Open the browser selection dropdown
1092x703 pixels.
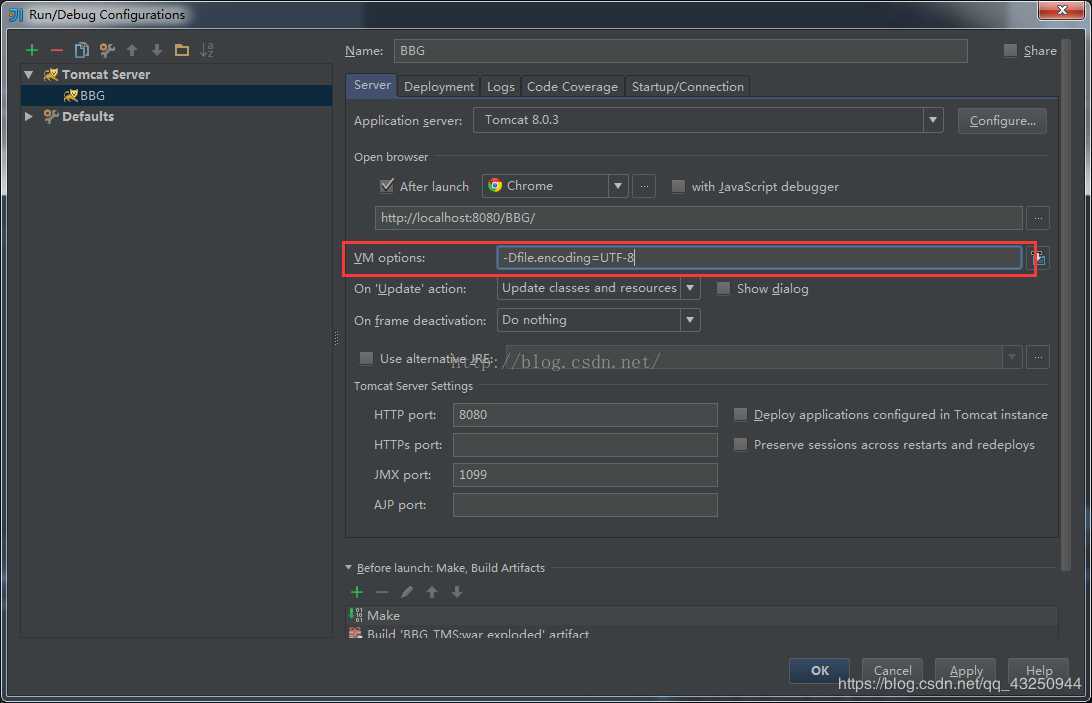click(618, 186)
